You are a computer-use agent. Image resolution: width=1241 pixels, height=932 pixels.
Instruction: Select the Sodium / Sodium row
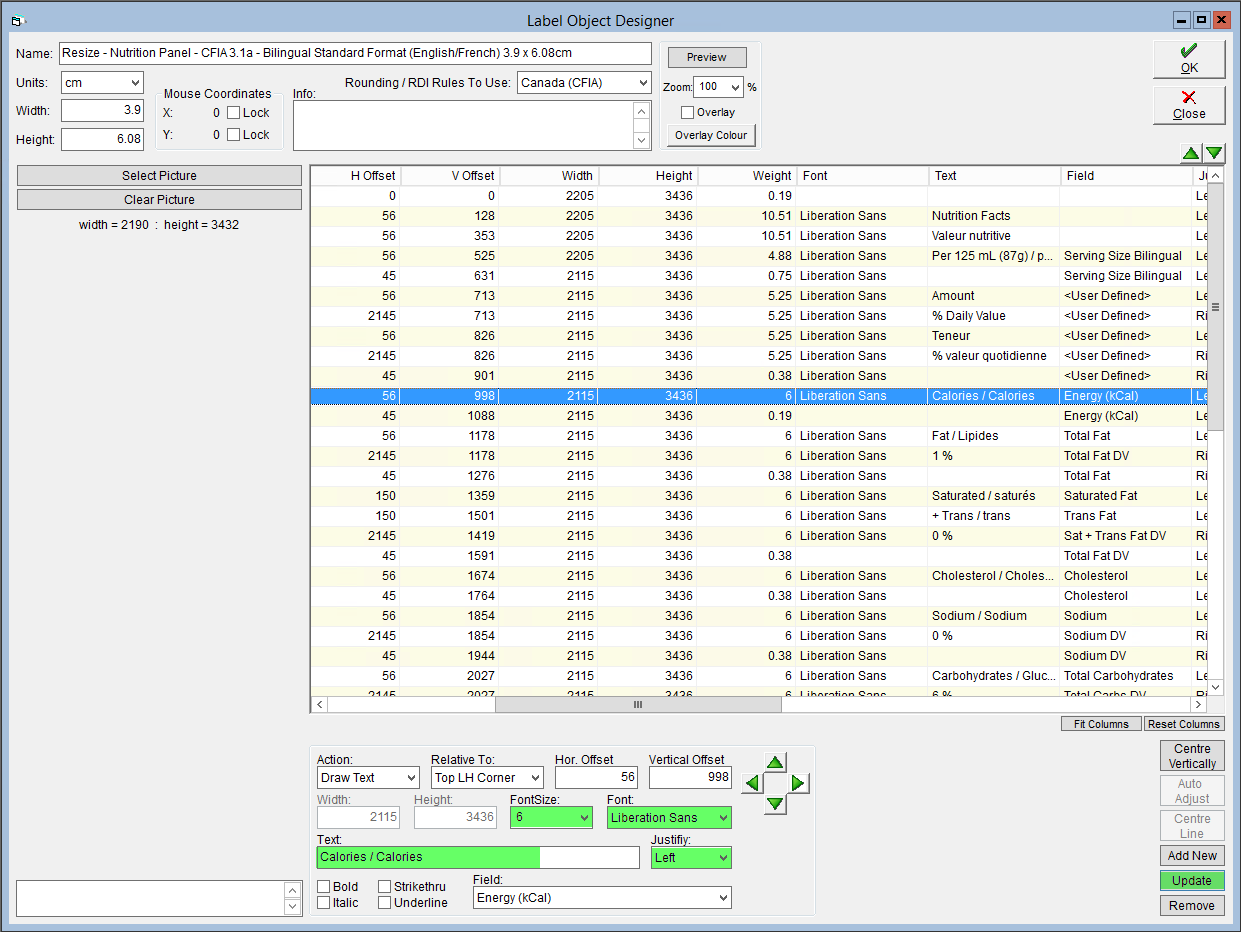pos(759,616)
